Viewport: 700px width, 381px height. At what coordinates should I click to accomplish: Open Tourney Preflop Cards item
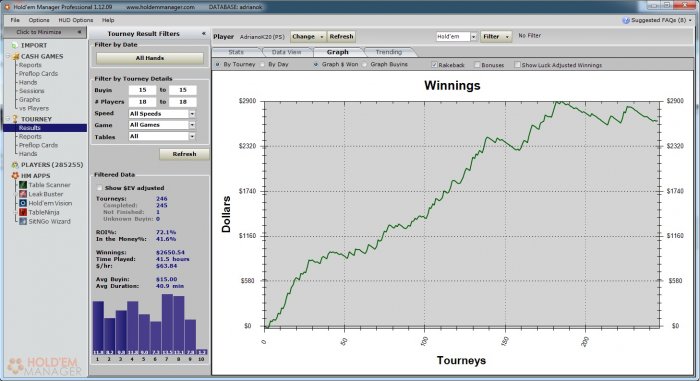point(38,145)
